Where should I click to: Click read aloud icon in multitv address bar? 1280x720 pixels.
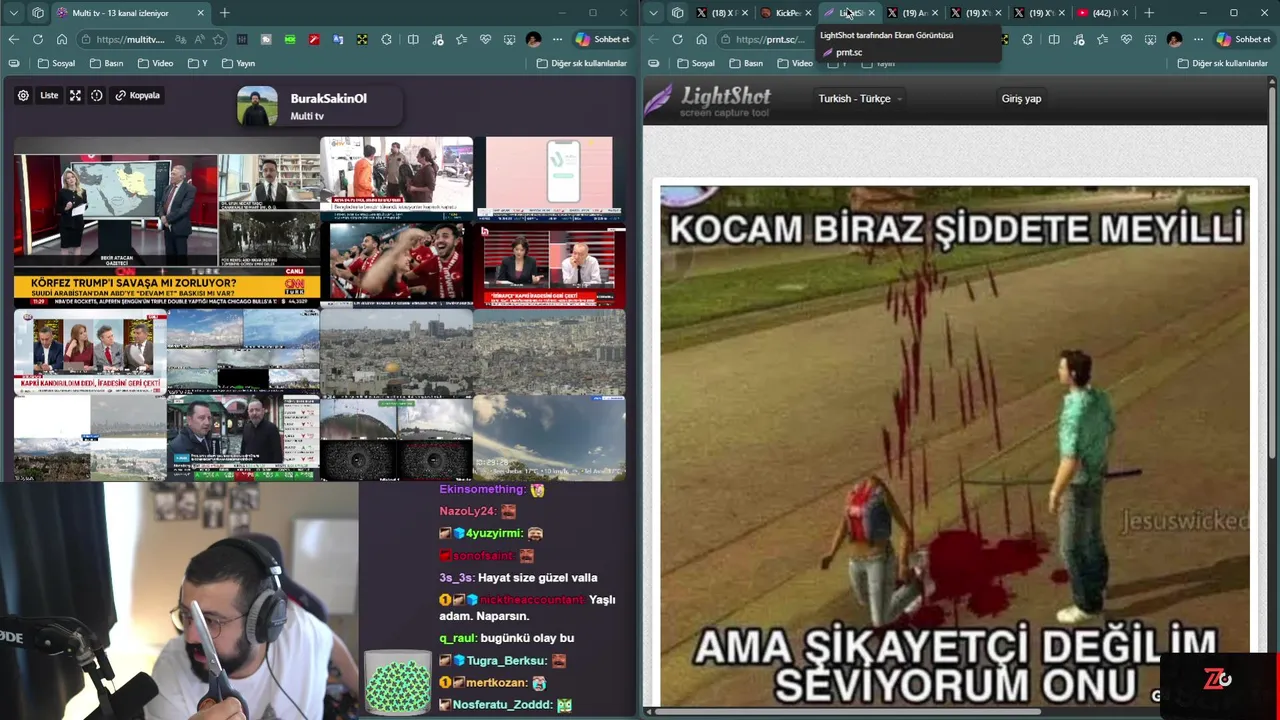coord(199,40)
